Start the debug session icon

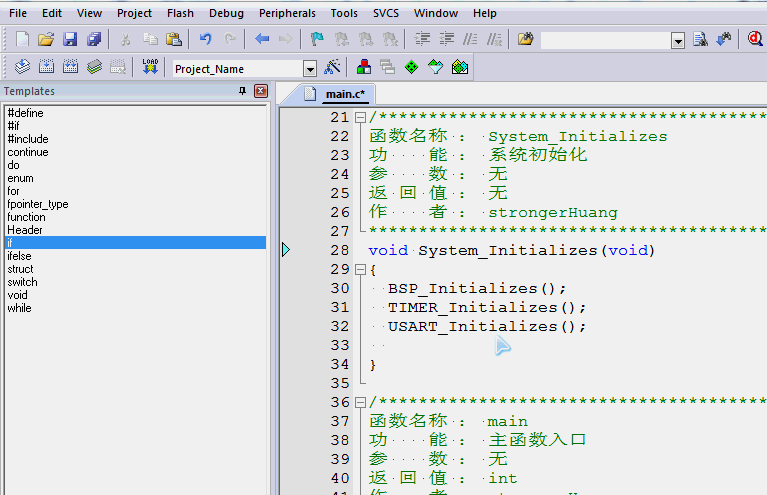pyautogui.click(x=754, y=40)
